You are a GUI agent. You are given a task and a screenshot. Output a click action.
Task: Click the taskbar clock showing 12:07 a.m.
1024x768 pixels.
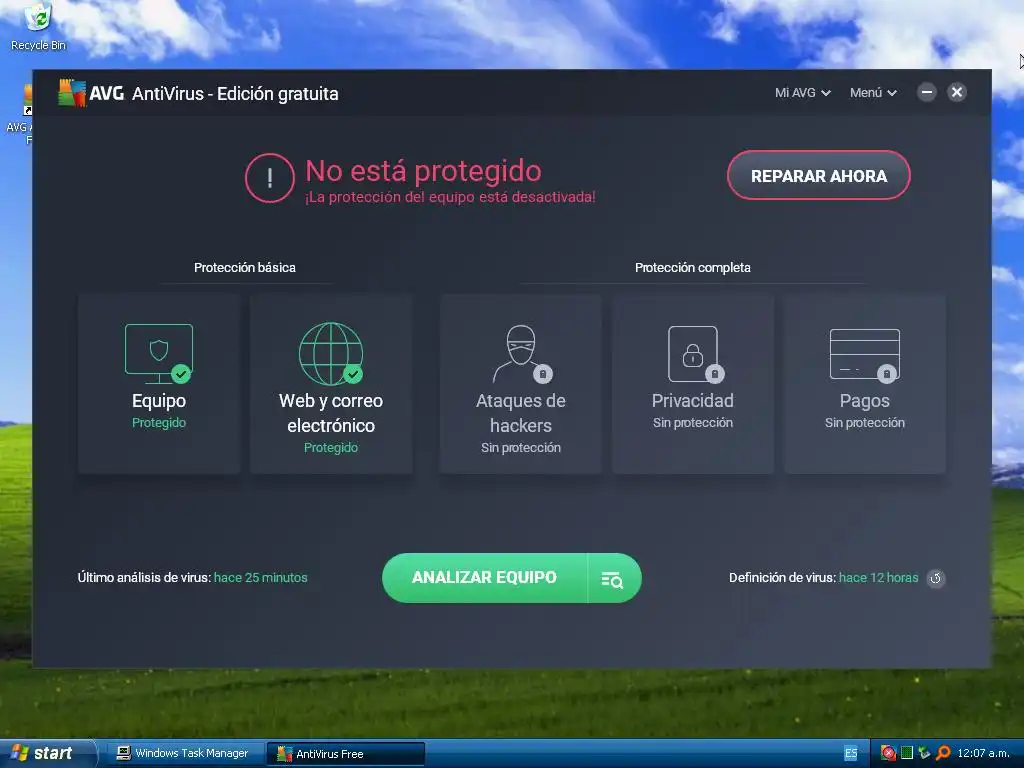pyautogui.click(x=983, y=753)
